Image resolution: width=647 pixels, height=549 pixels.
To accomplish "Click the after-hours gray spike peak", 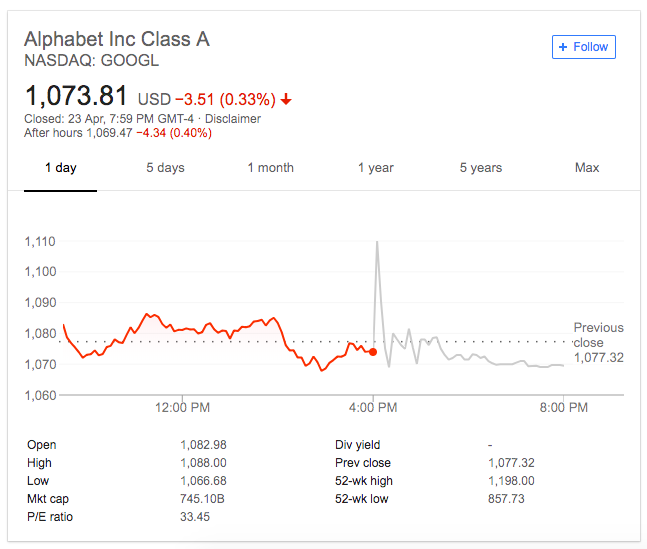I will (x=377, y=243).
